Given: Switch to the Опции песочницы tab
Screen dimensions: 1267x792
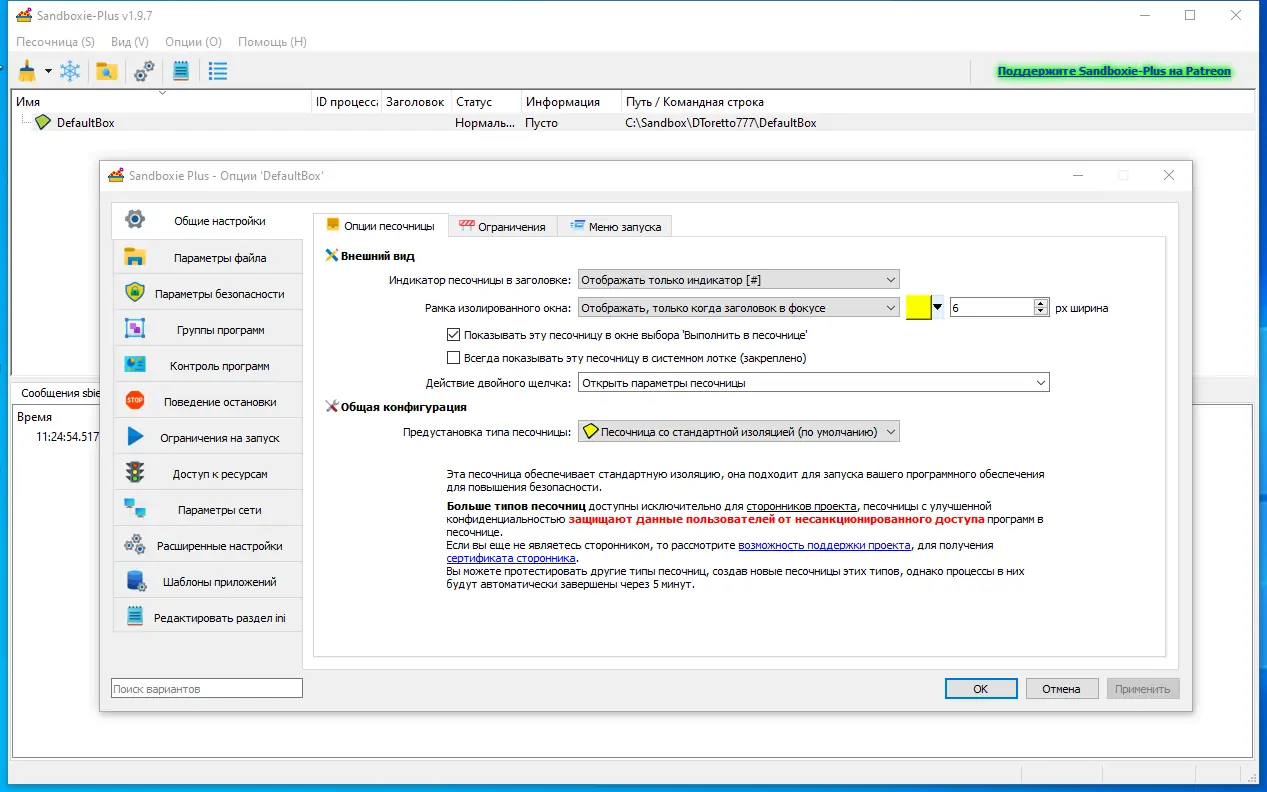Looking at the screenshot, I should [380, 226].
